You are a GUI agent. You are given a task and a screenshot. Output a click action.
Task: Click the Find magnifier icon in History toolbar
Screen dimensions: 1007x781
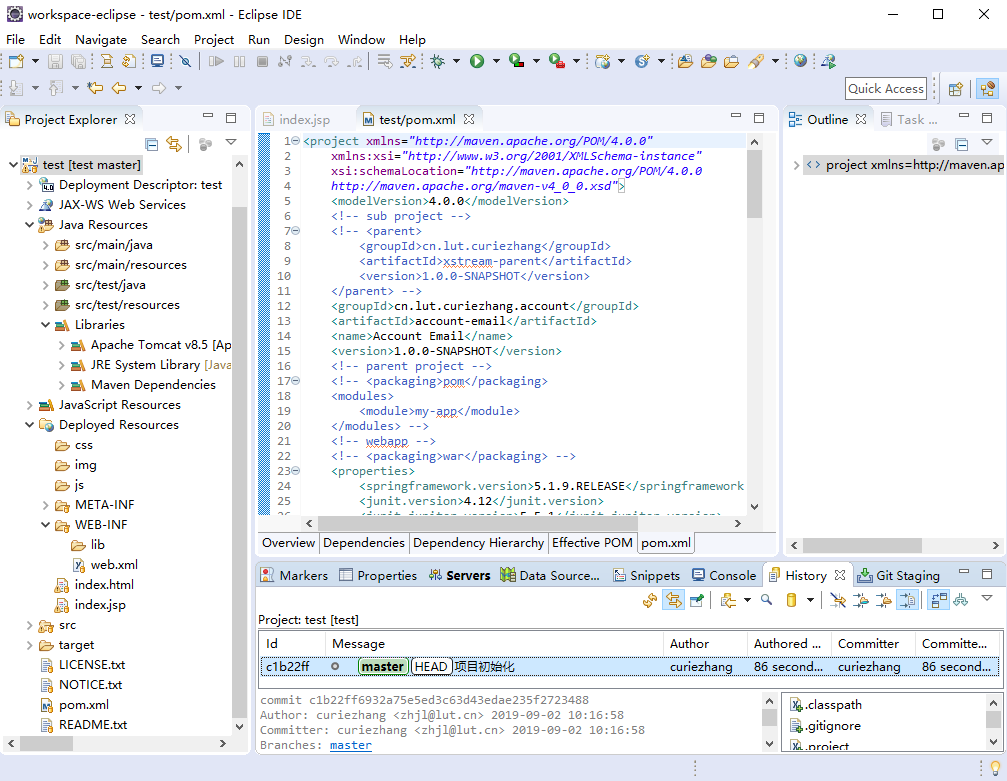click(x=766, y=601)
